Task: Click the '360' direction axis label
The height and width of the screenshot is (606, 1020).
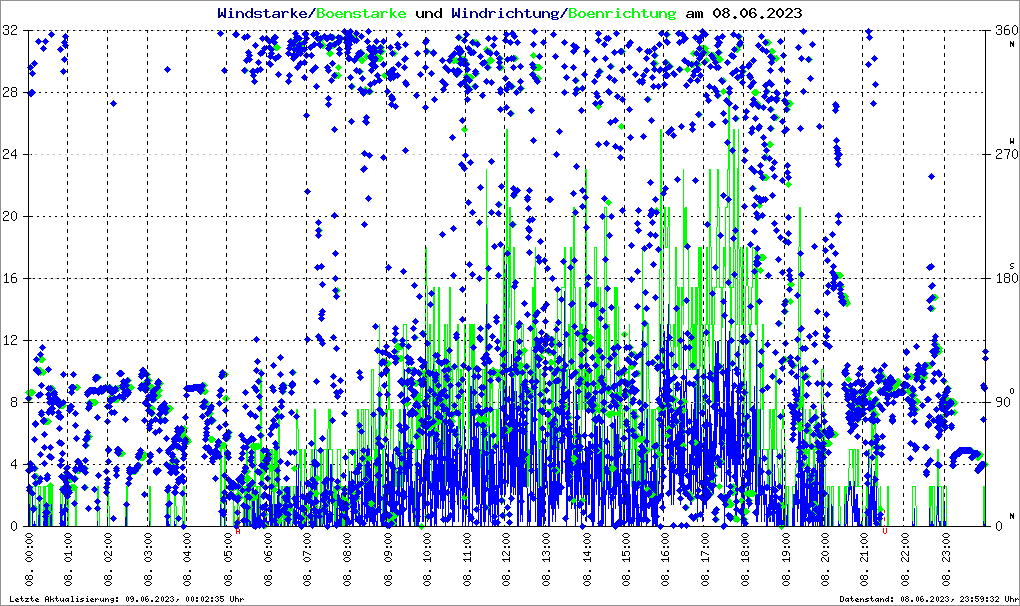Action: [x=1006, y=30]
